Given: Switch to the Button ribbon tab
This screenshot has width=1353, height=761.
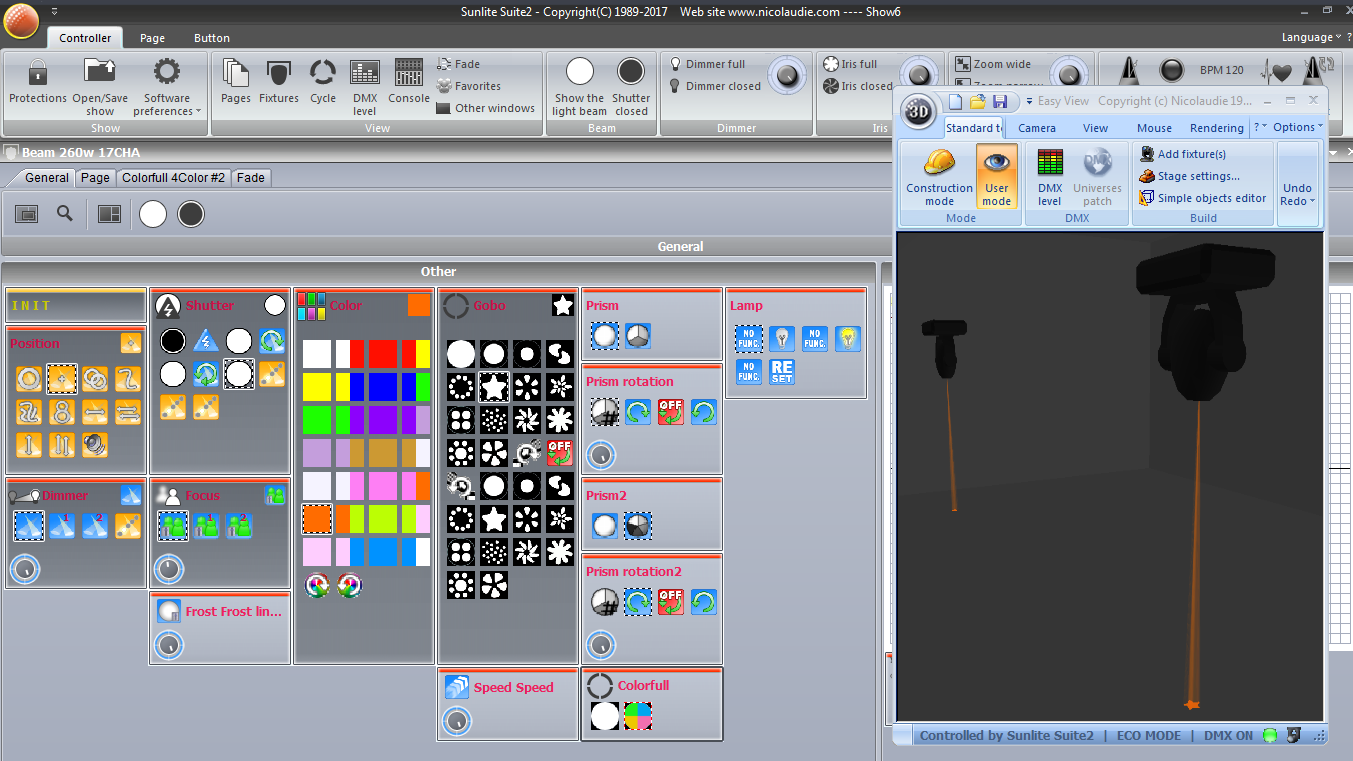Looking at the screenshot, I should (x=212, y=38).
